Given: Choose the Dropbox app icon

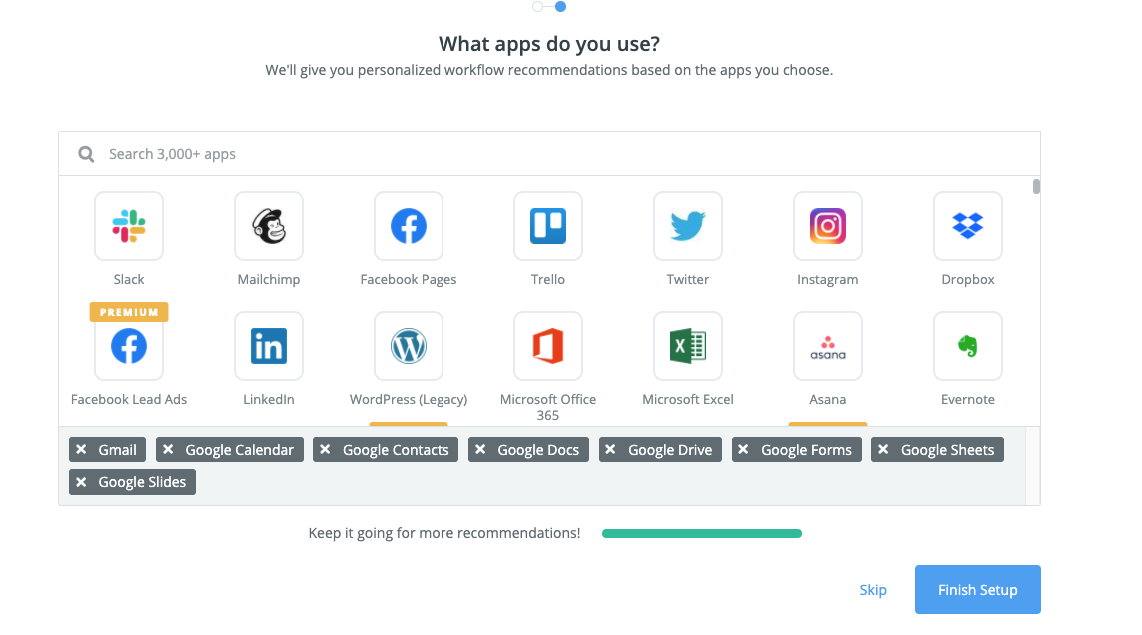Looking at the screenshot, I should [967, 226].
